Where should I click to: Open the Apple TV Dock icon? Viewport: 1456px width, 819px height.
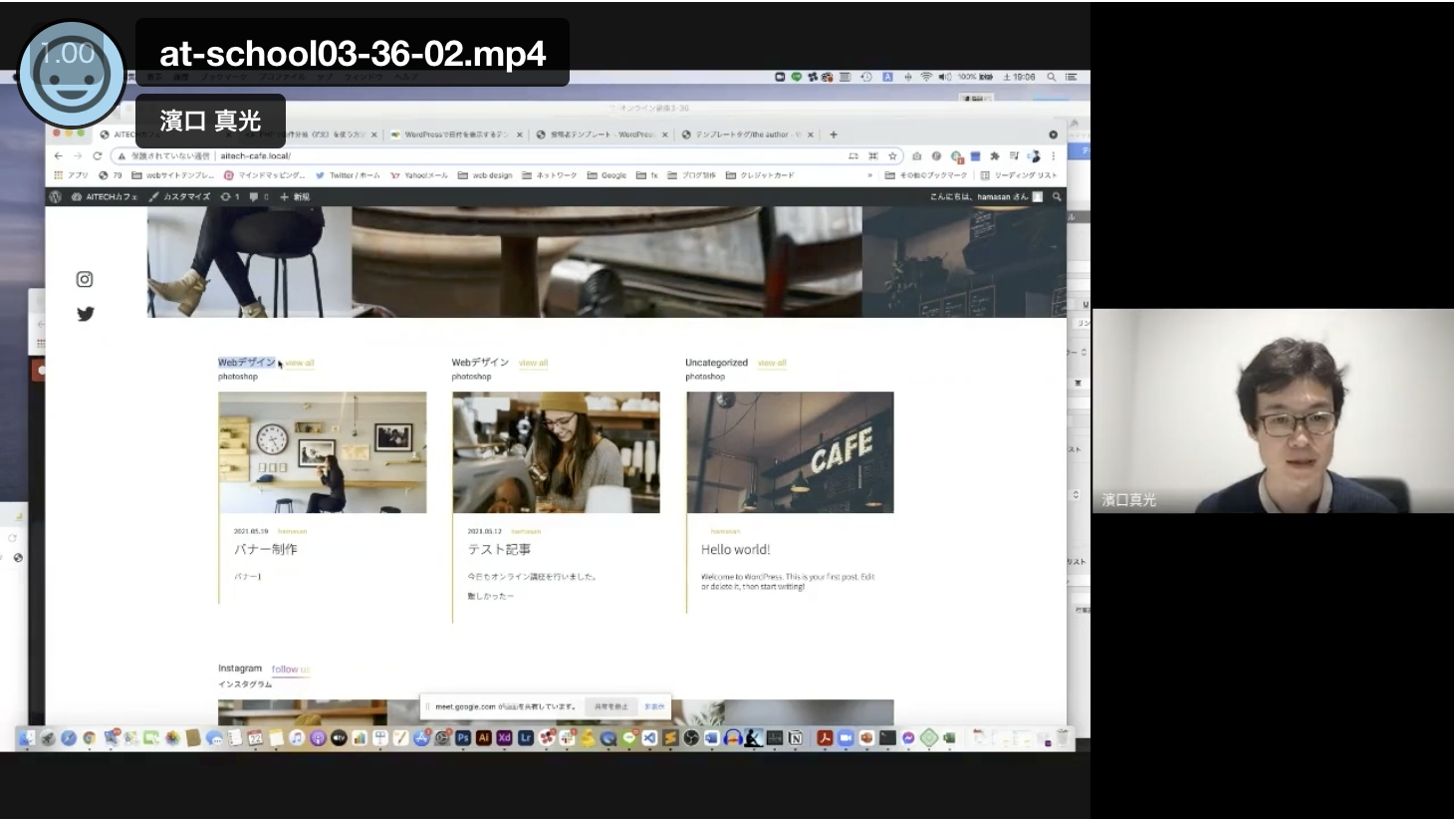(339, 738)
